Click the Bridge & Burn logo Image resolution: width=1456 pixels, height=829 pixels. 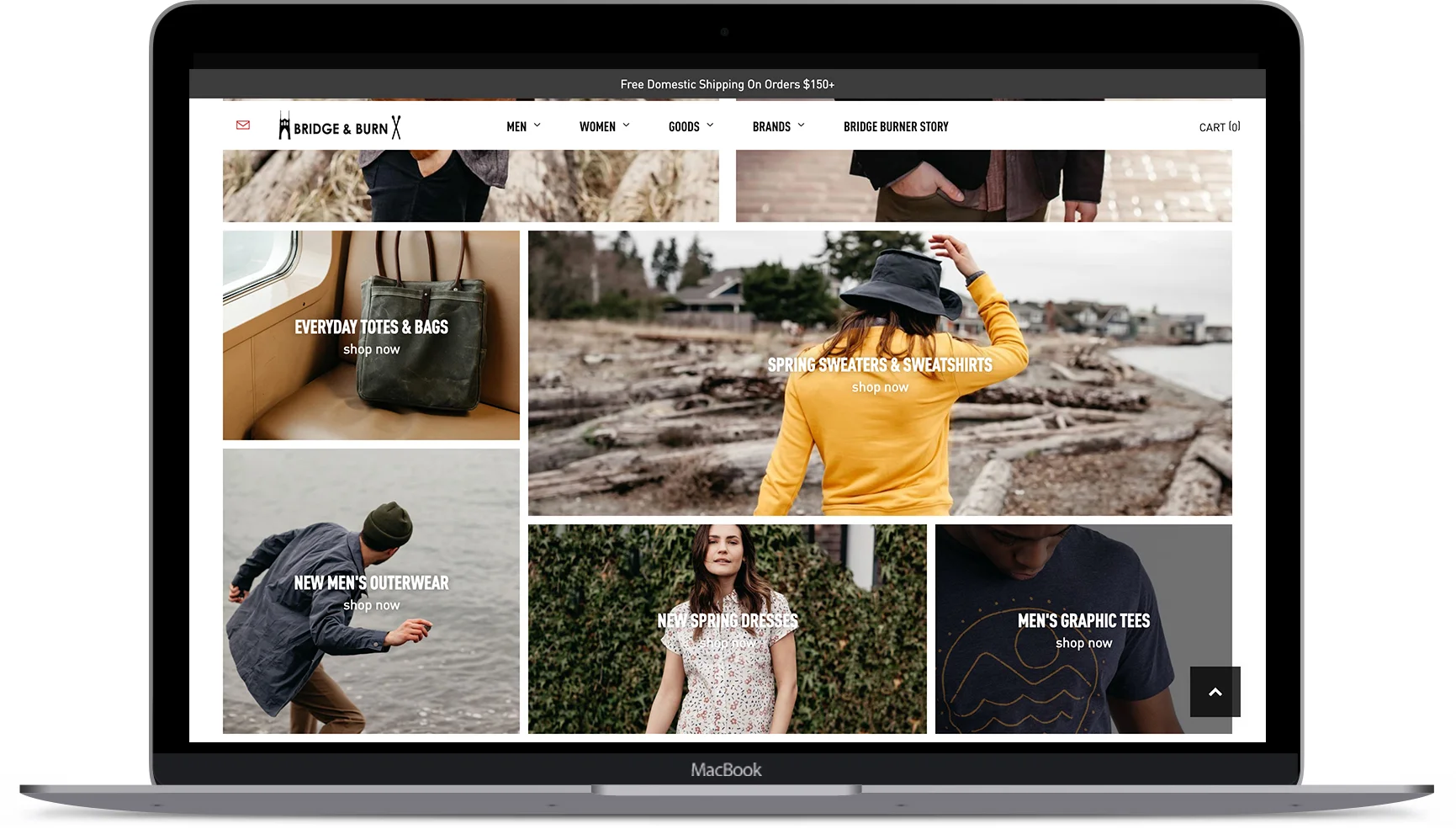coord(339,126)
